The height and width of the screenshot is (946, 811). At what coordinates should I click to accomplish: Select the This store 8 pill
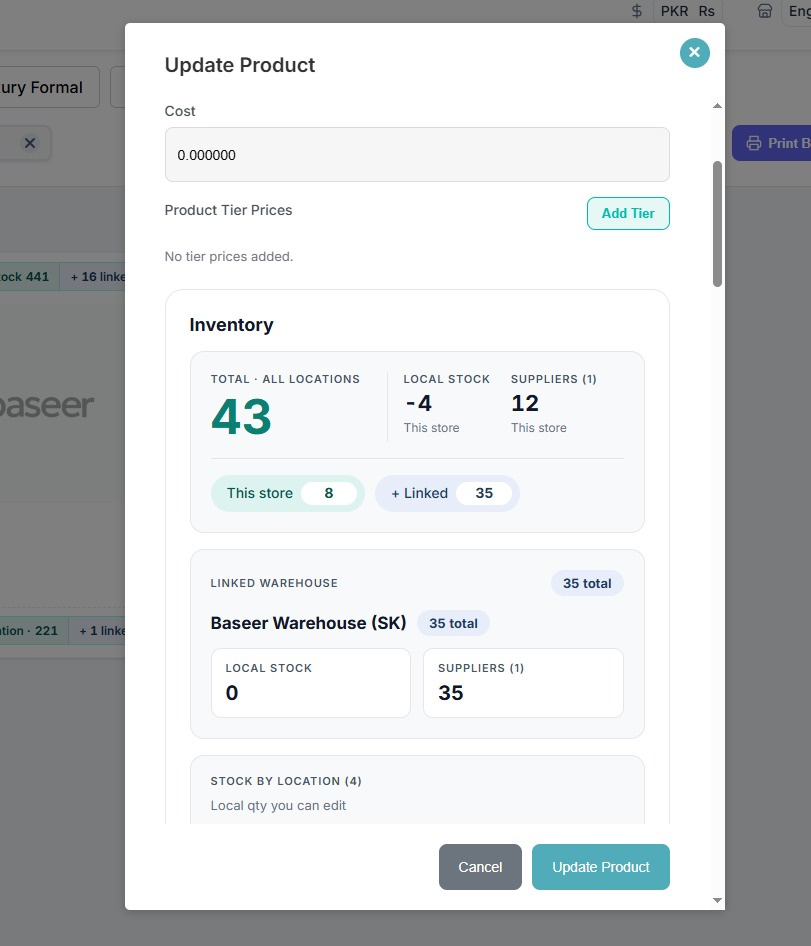(288, 493)
